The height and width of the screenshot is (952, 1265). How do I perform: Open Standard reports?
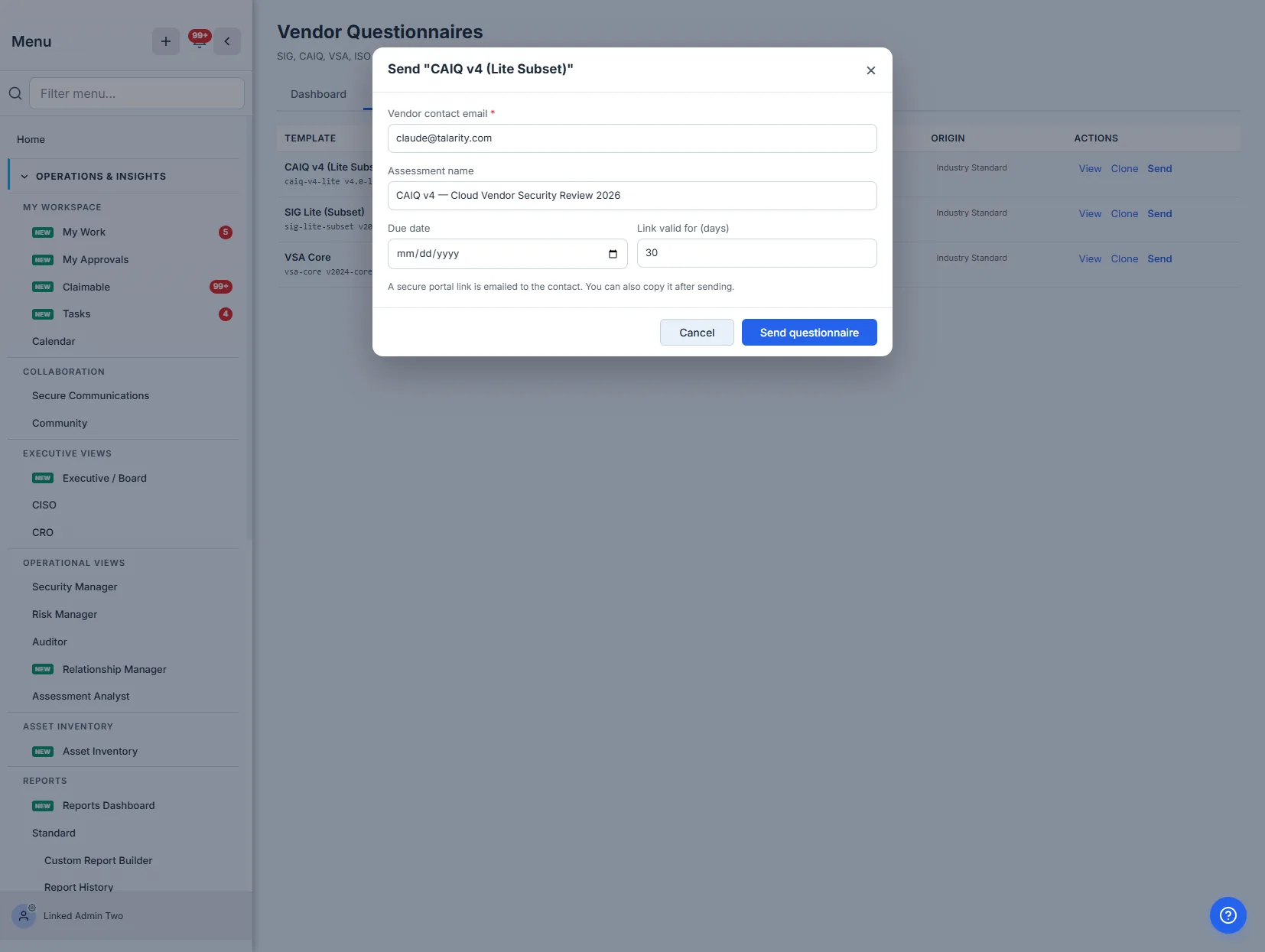click(54, 833)
